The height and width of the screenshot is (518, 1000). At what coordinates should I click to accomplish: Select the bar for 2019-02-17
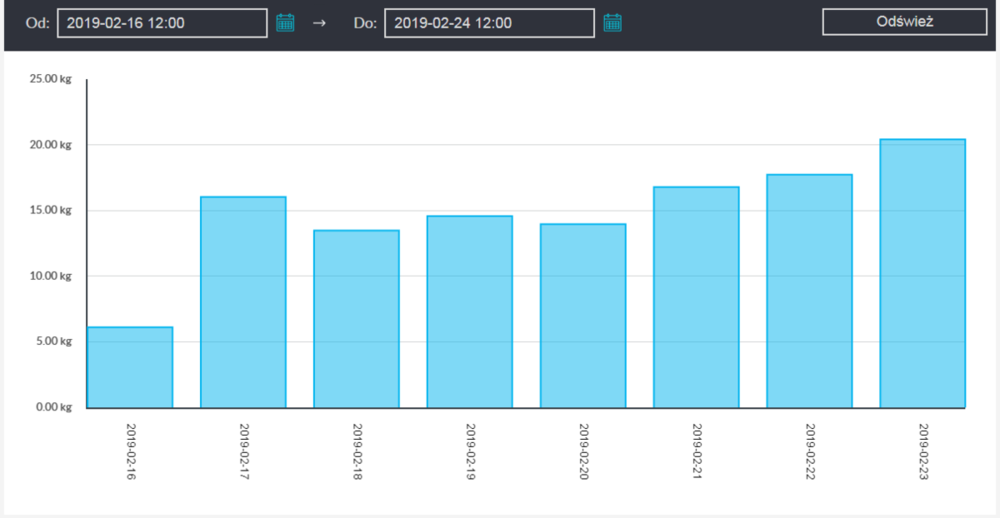243,302
